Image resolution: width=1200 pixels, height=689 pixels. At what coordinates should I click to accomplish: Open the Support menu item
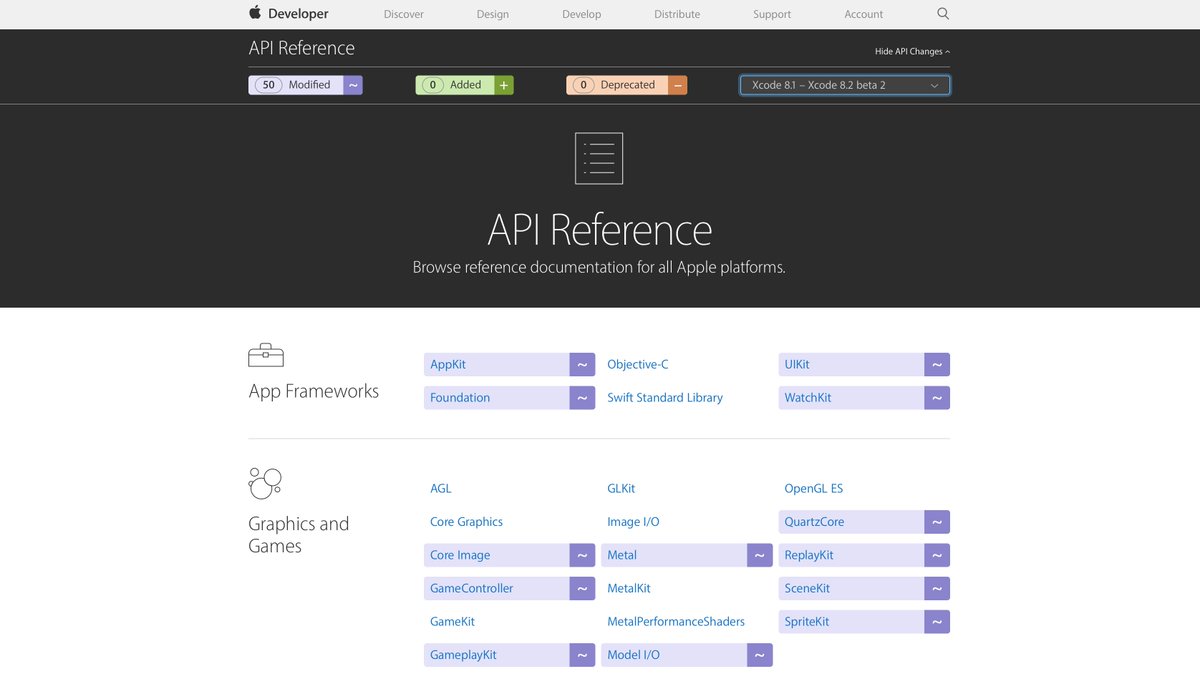point(772,14)
